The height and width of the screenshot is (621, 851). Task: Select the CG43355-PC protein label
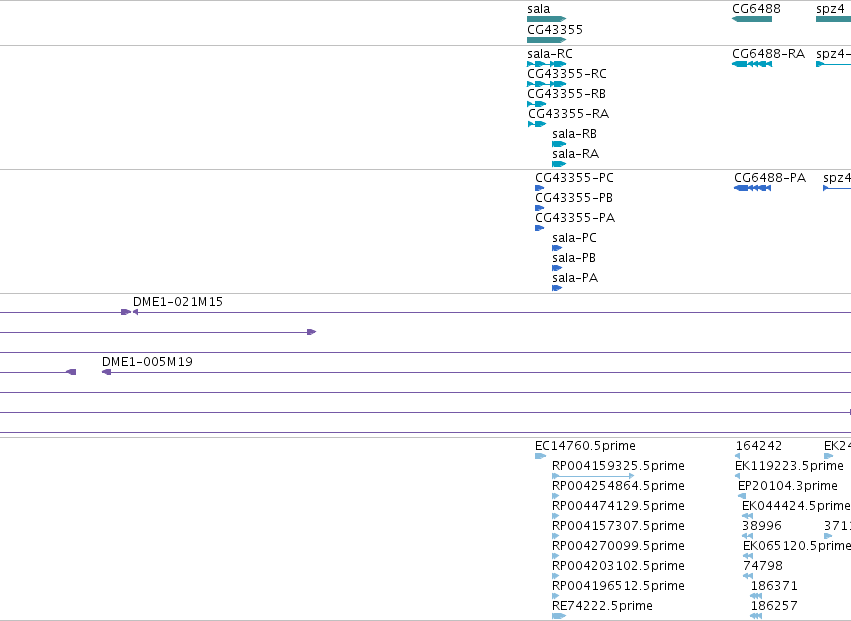pos(574,178)
